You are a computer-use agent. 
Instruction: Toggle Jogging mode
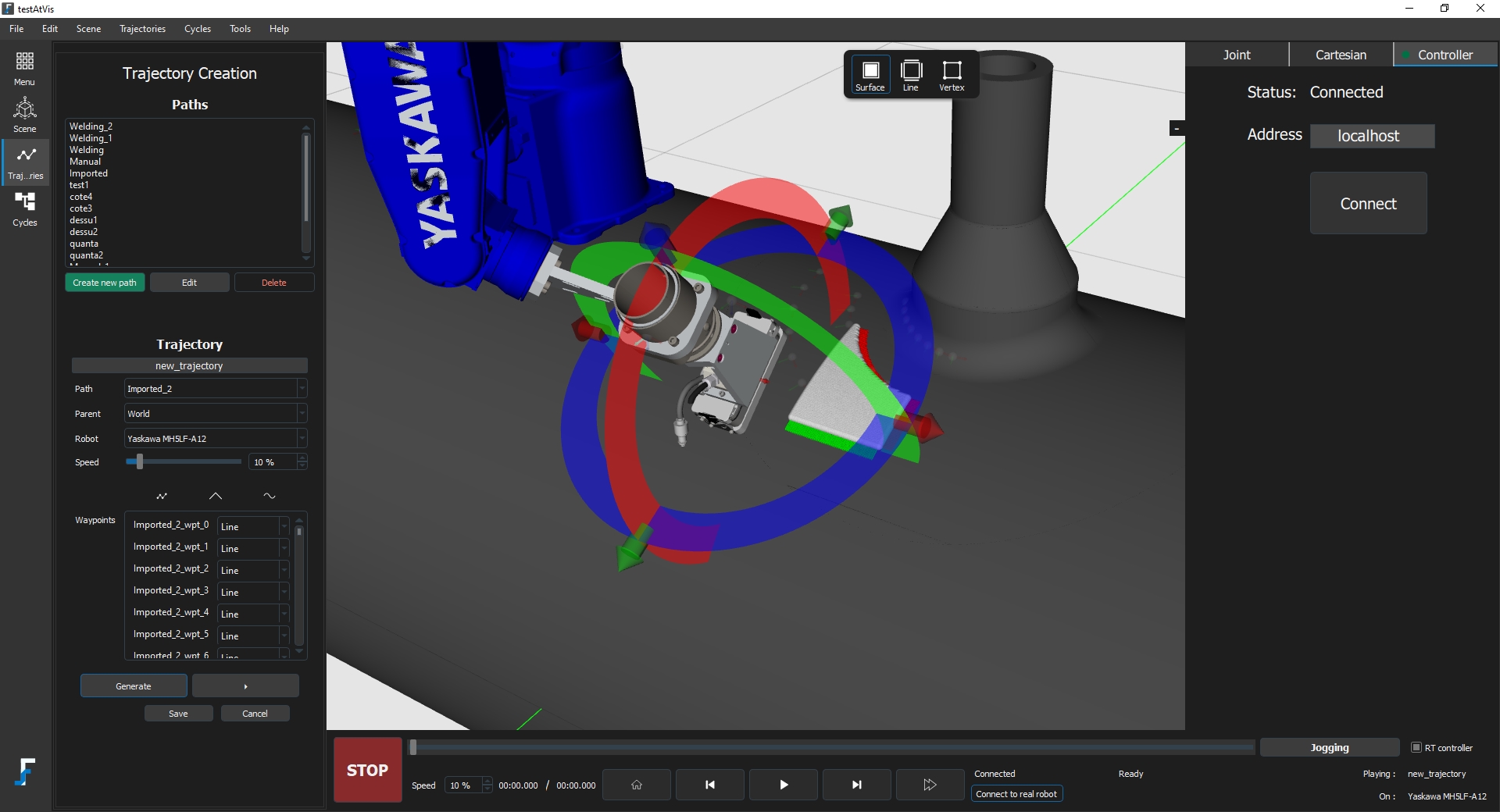(1330, 747)
